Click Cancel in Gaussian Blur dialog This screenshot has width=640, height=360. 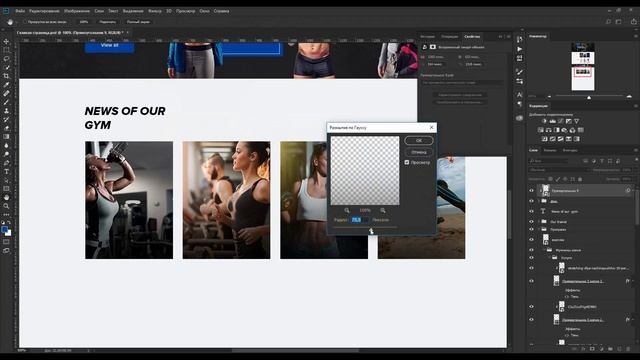[x=419, y=152]
